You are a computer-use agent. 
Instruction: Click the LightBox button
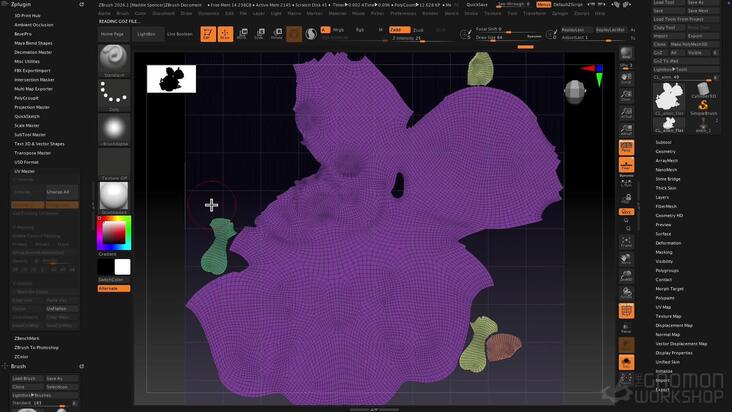click(x=146, y=34)
